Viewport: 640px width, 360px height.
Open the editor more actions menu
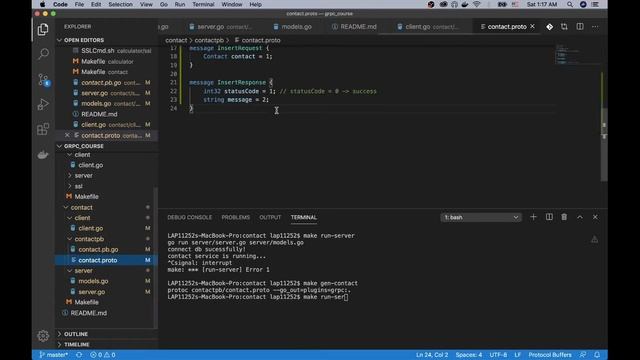click(595, 27)
